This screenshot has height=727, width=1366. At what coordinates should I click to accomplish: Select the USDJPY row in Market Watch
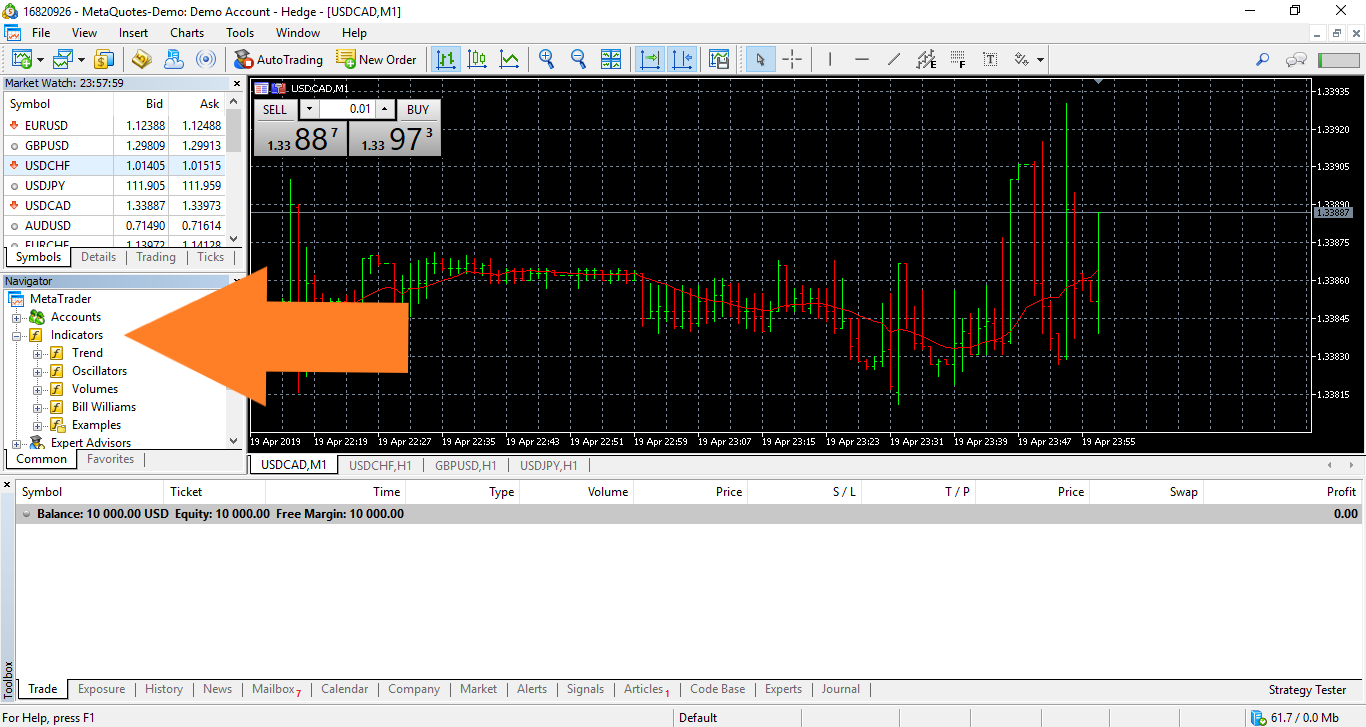[x=115, y=185]
